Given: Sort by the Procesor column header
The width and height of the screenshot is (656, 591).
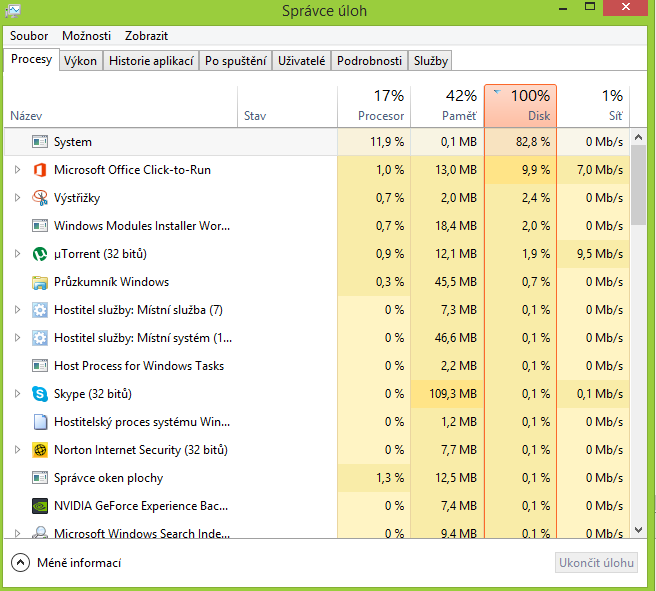Looking at the screenshot, I should point(374,106).
